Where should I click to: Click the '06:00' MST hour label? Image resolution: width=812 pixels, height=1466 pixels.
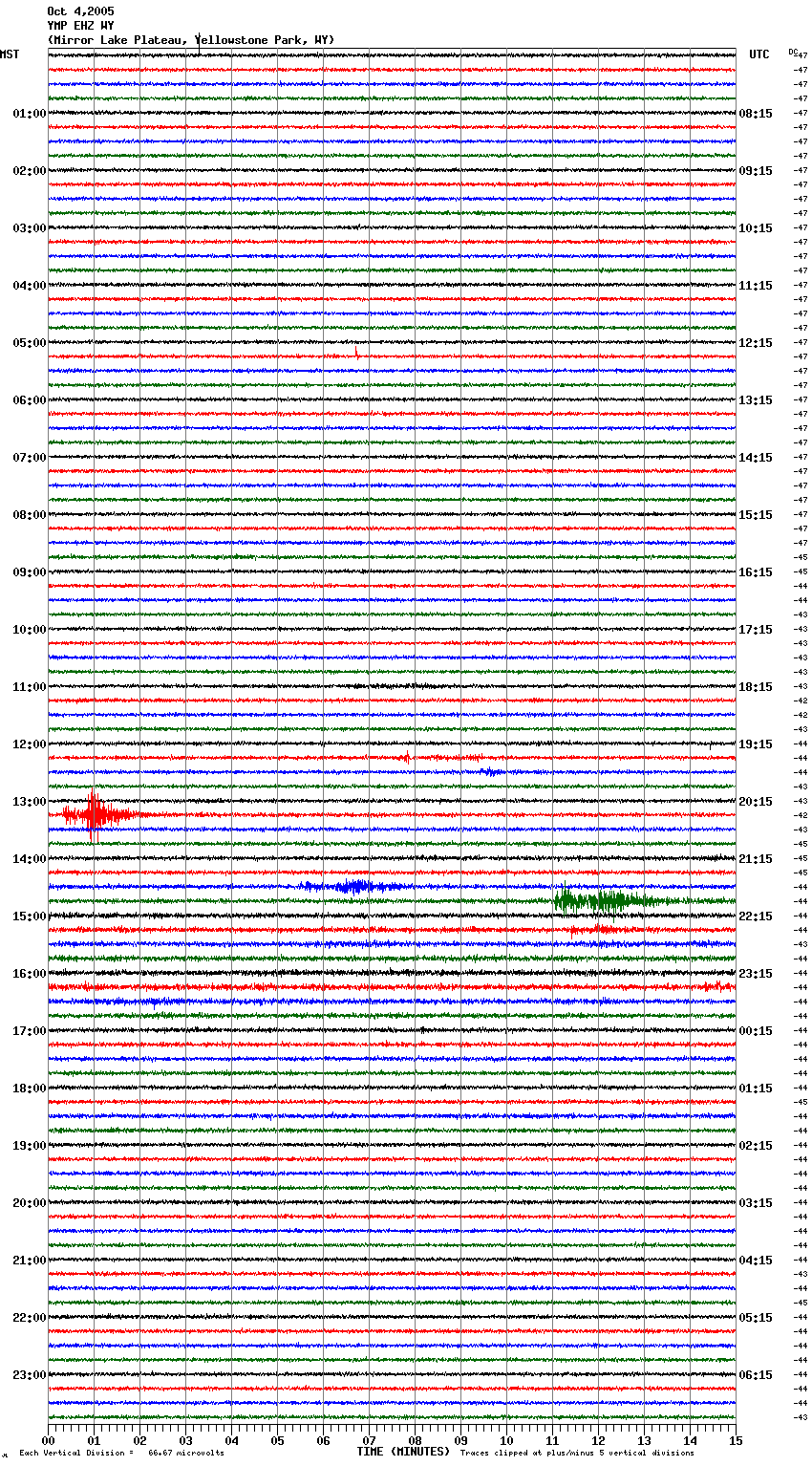coord(30,400)
